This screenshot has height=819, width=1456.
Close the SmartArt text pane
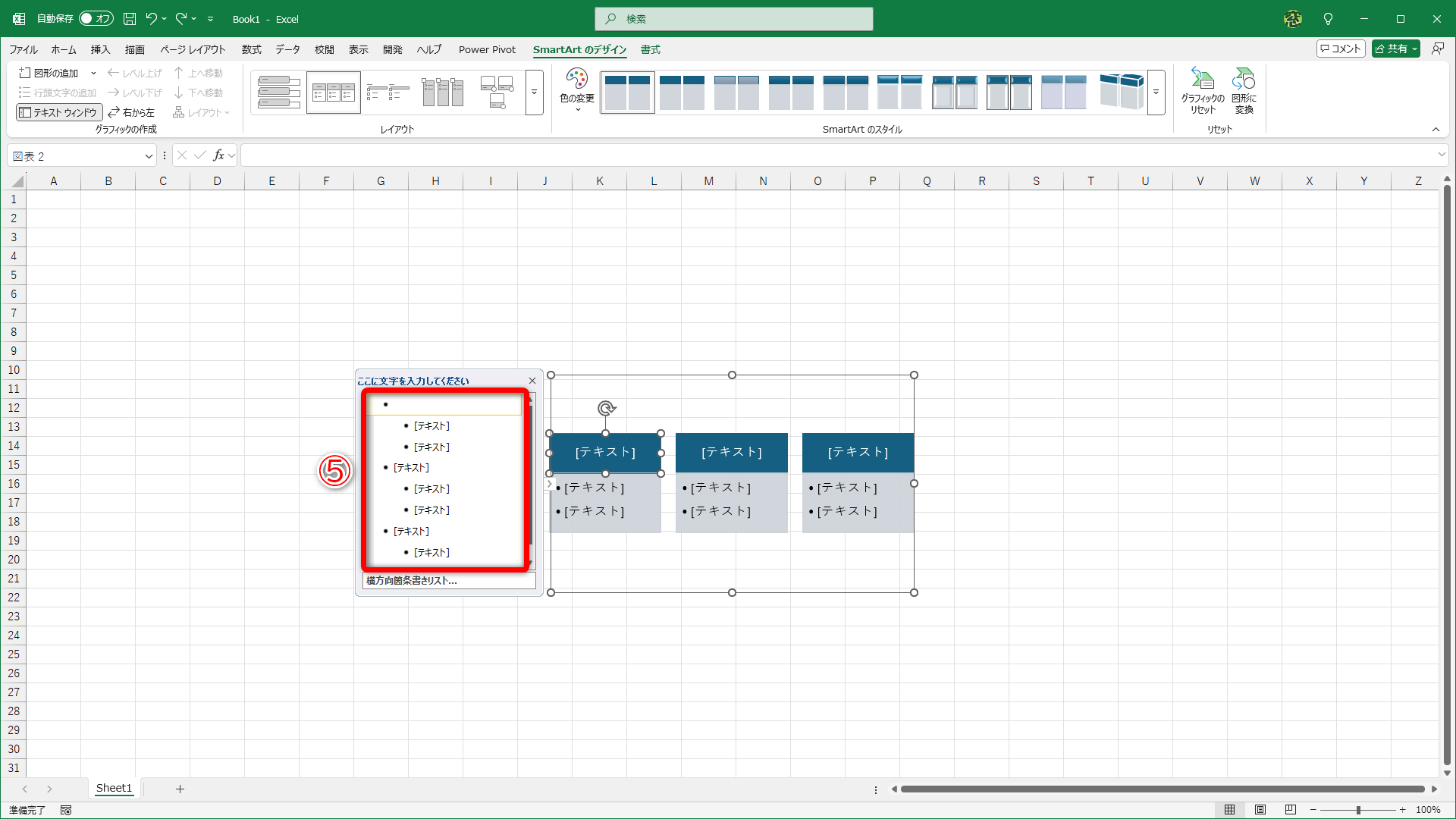(532, 381)
